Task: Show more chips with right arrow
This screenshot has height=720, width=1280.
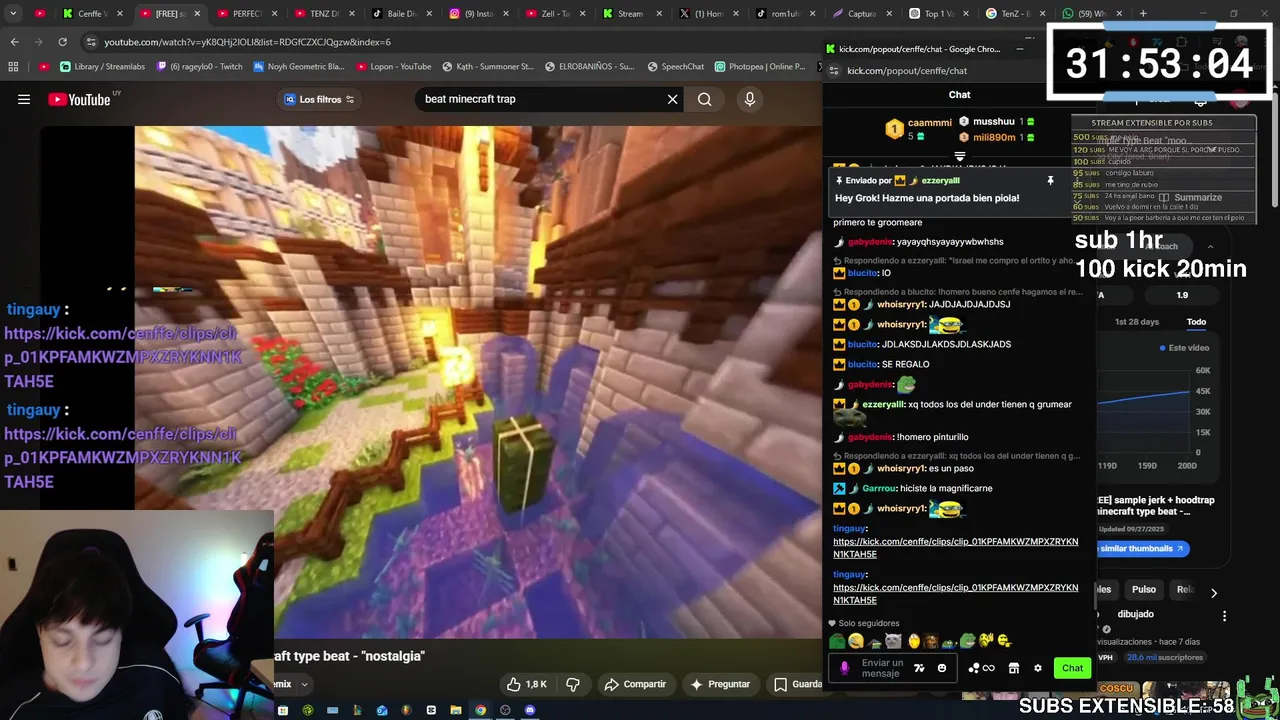Action: [1214, 592]
